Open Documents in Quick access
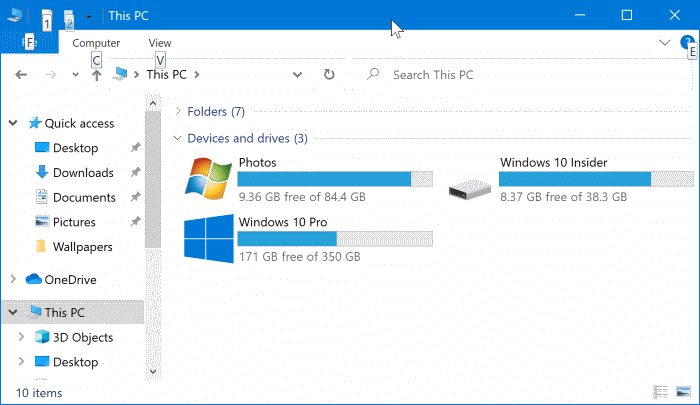The height and width of the screenshot is (405, 700). coord(84,197)
